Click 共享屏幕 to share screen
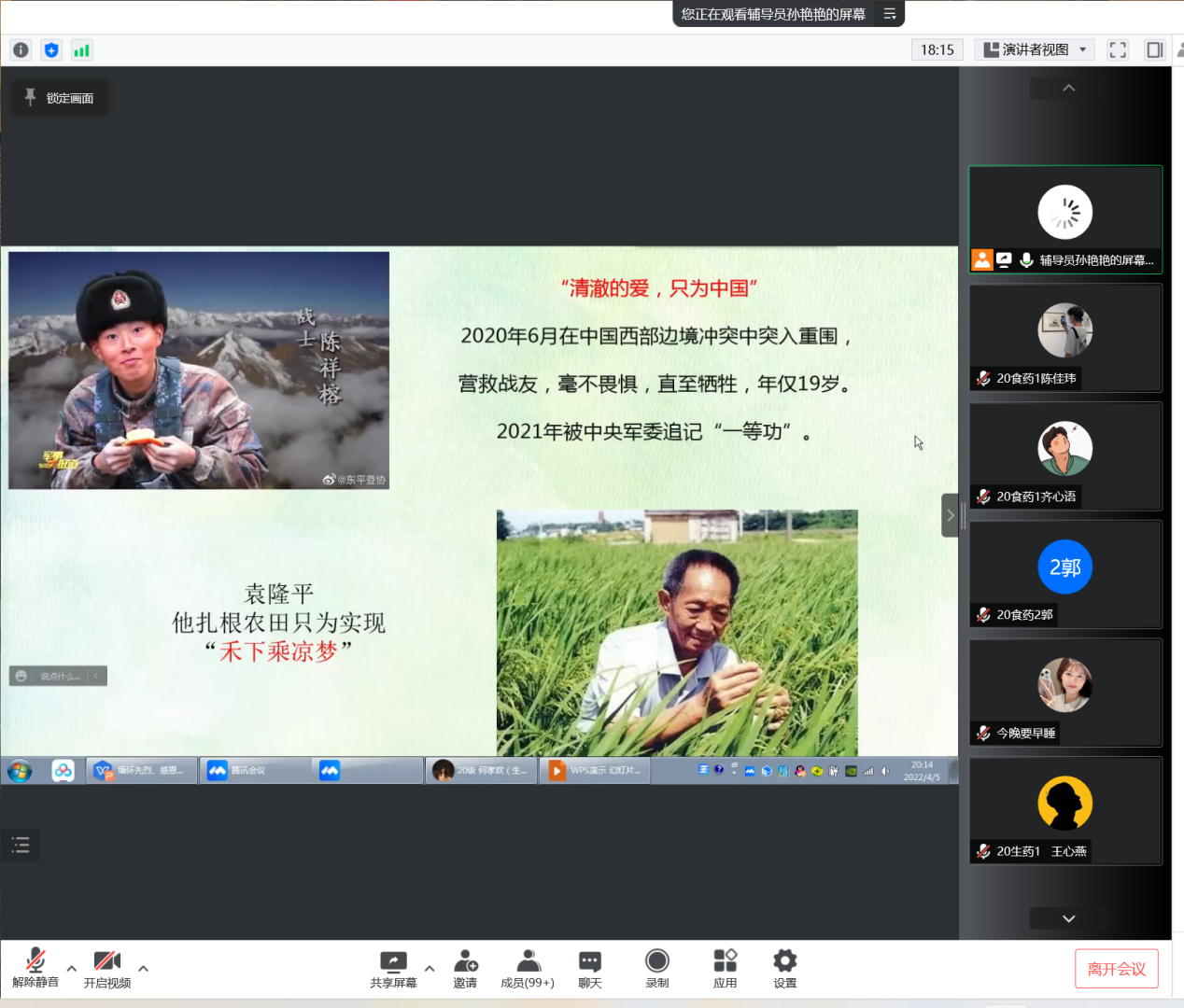1184x1008 pixels. pos(393,968)
